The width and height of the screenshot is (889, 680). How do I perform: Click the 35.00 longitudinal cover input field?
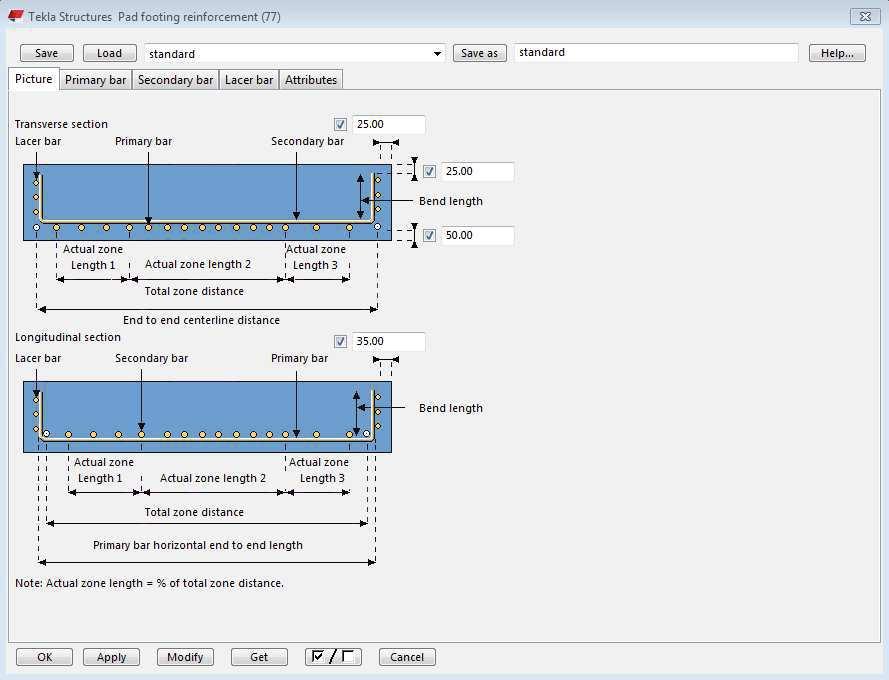pos(389,341)
